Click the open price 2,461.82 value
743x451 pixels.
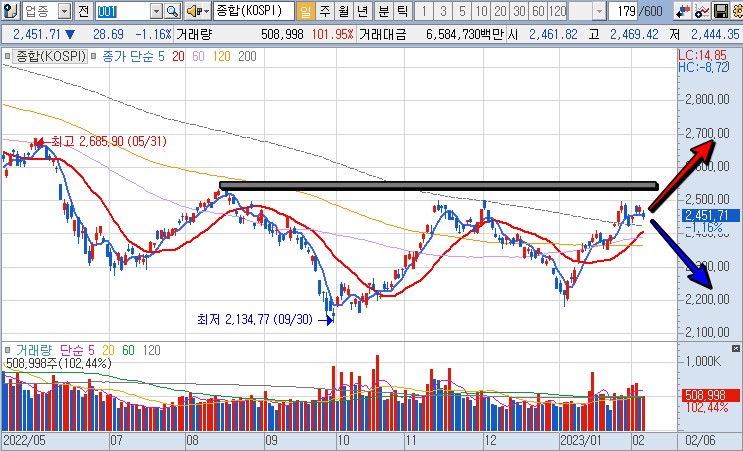[x=553, y=34]
